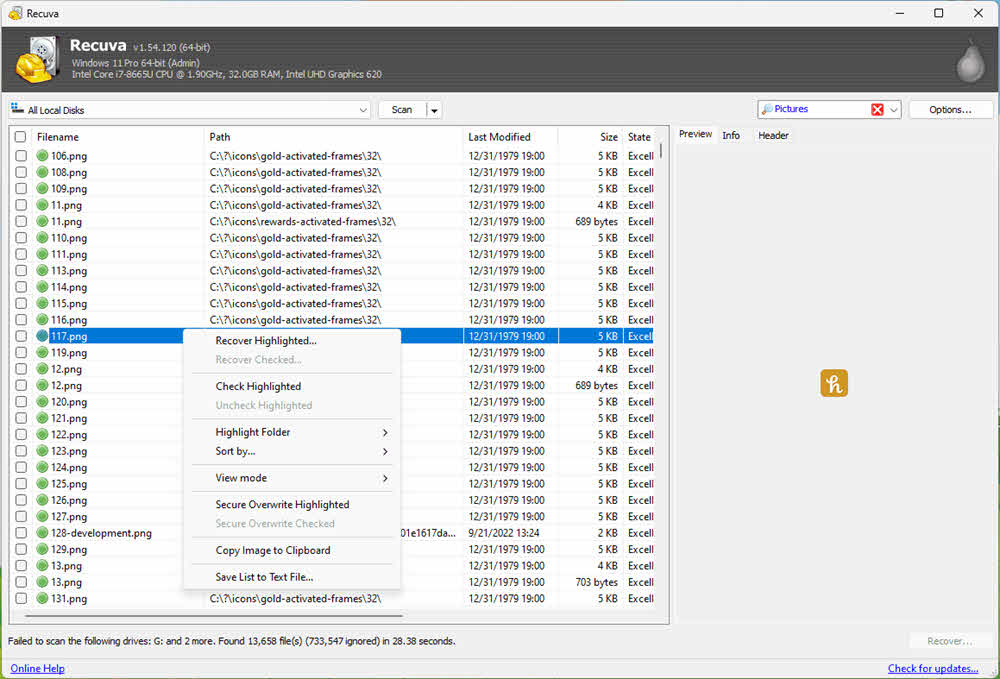Switch to the Info tab
Image resolution: width=1000 pixels, height=679 pixels.
732,135
